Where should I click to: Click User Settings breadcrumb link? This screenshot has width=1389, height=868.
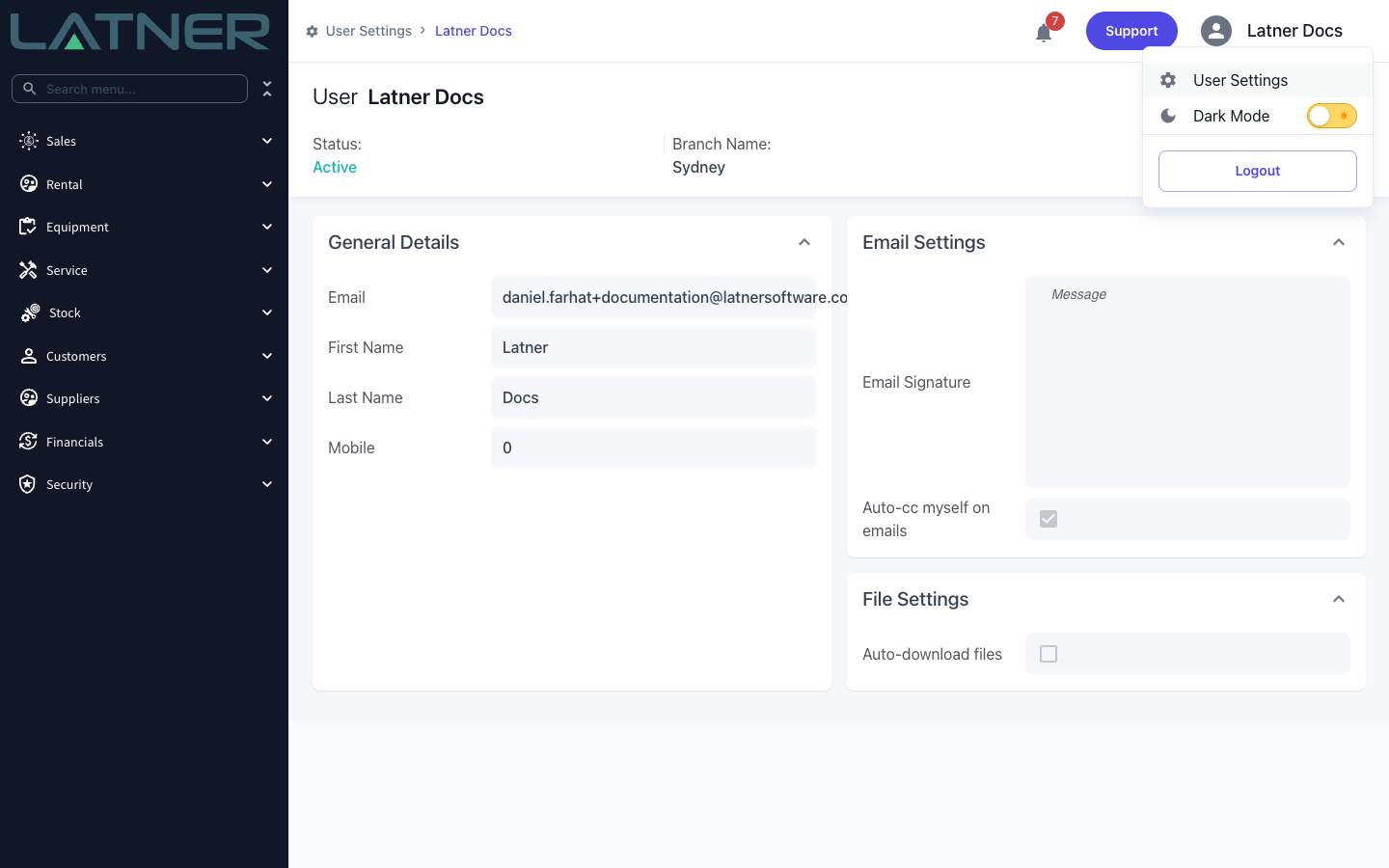pos(368,31)
